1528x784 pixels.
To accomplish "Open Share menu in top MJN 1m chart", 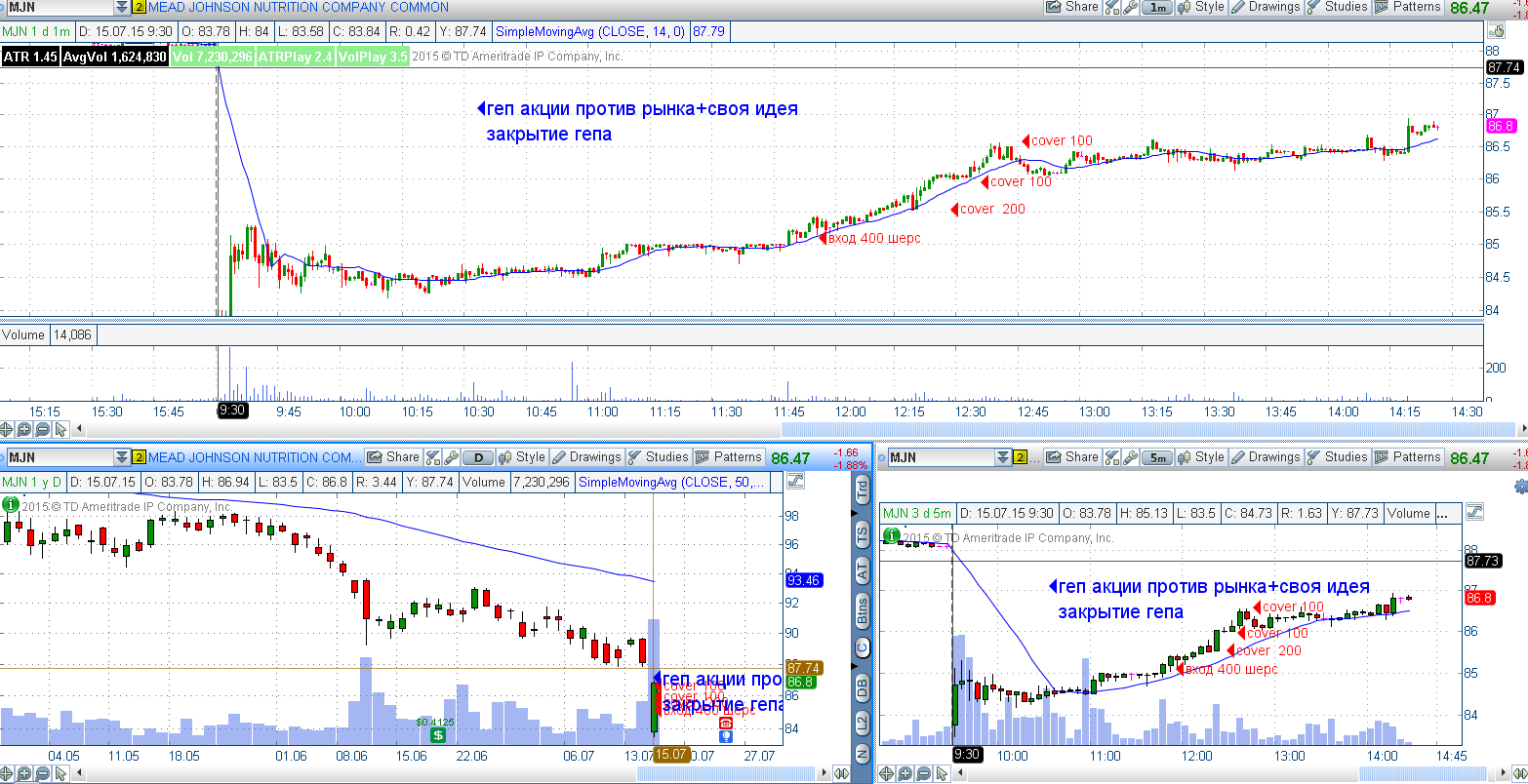I will pos(1072,7).
